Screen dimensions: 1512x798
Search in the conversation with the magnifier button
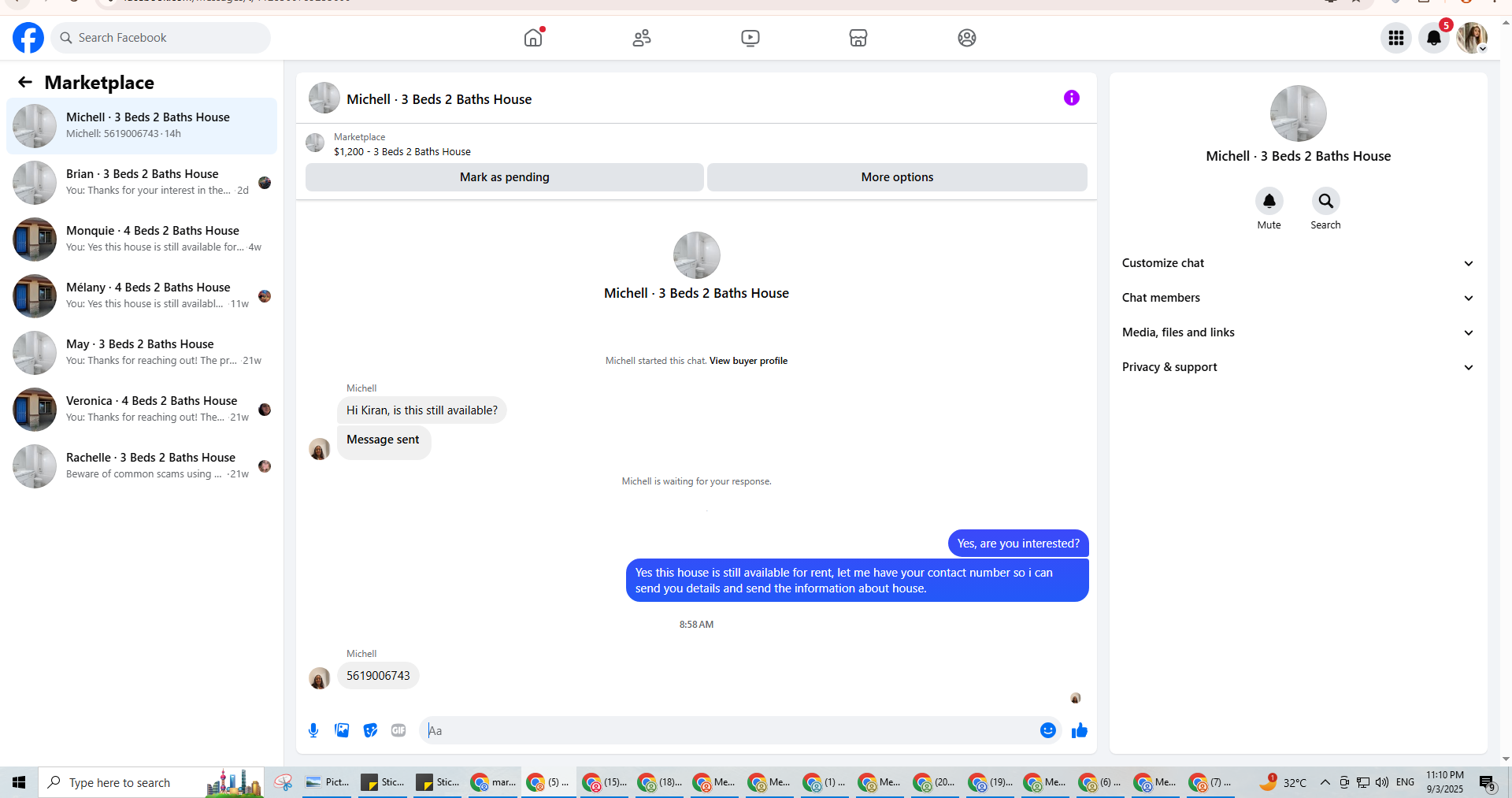pos(1326,201)
